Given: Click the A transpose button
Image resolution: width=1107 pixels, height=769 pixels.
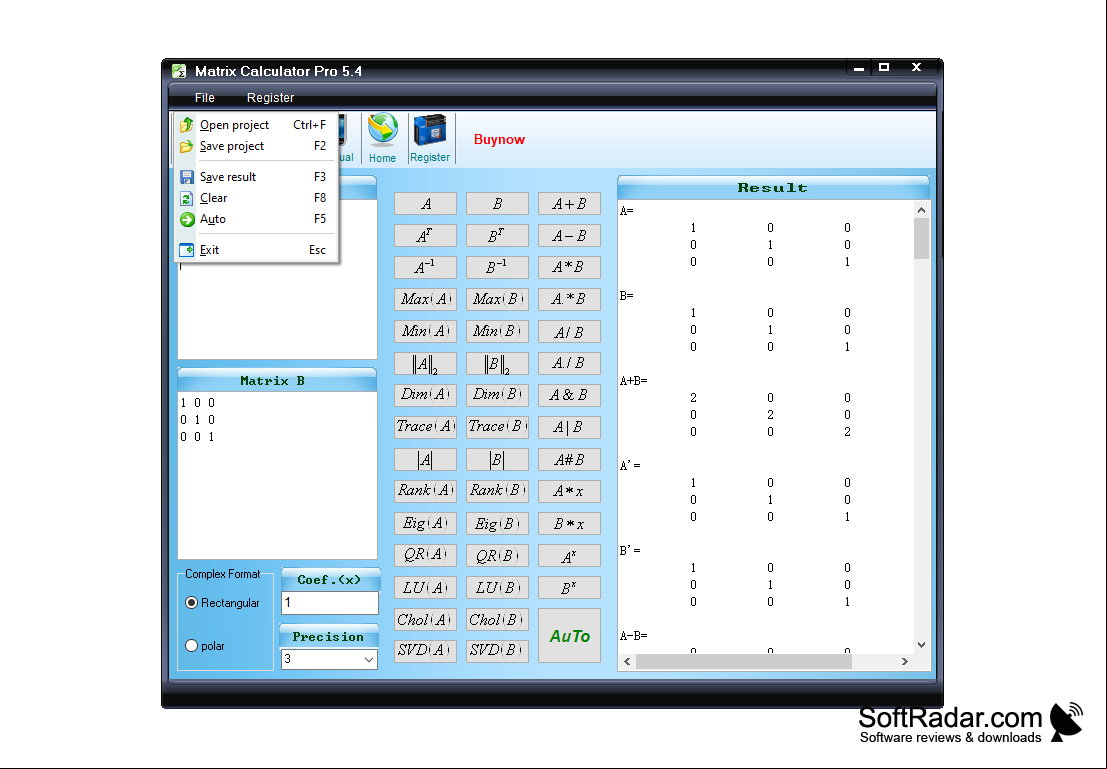Looking at the screenshot, I should (425, 235).
